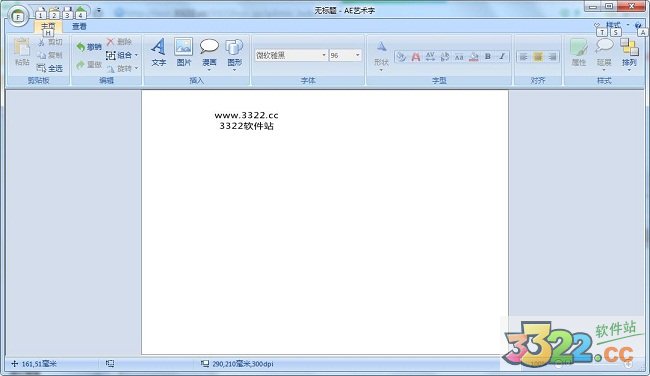Open the 旋转 rotate dropdown
Viewport: 650px width, 376px height.
pos(122,69)
